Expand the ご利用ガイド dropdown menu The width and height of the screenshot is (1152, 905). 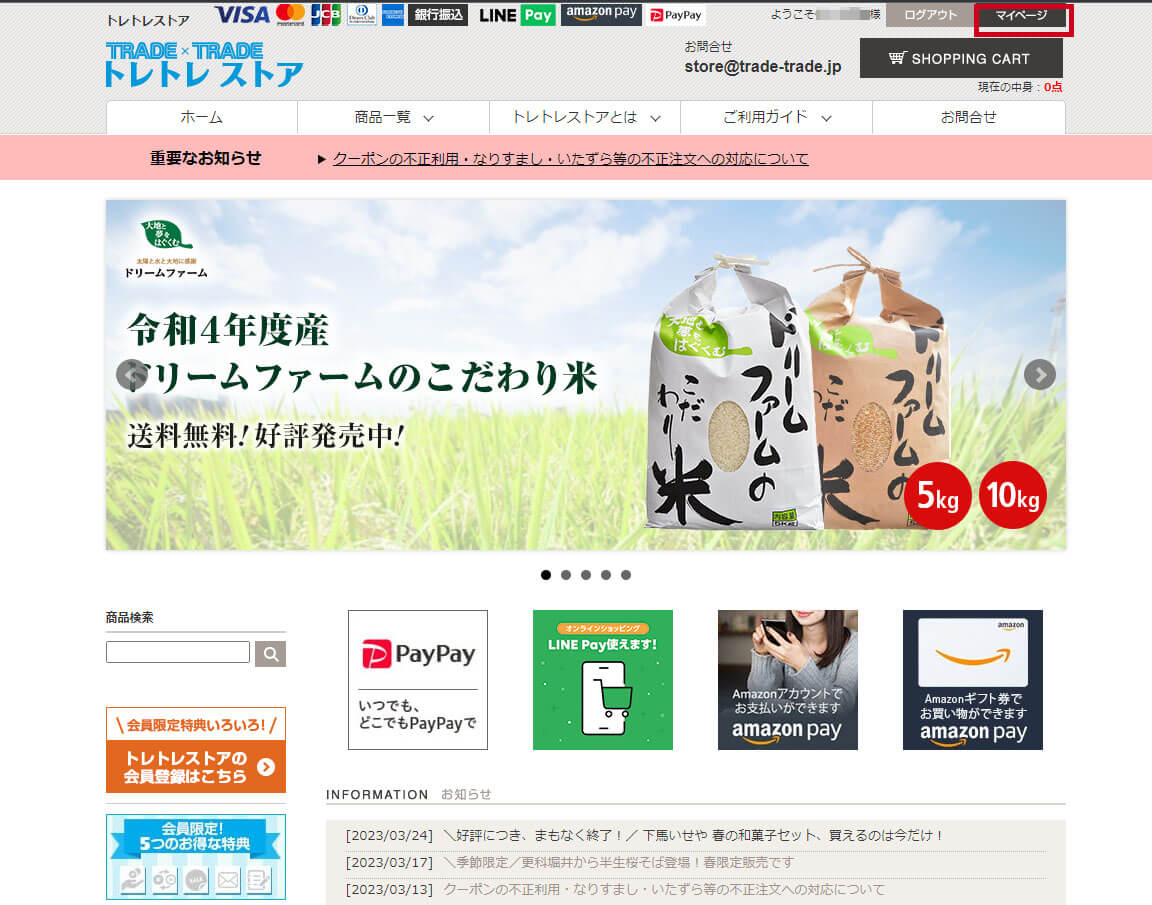coord(777,117)
